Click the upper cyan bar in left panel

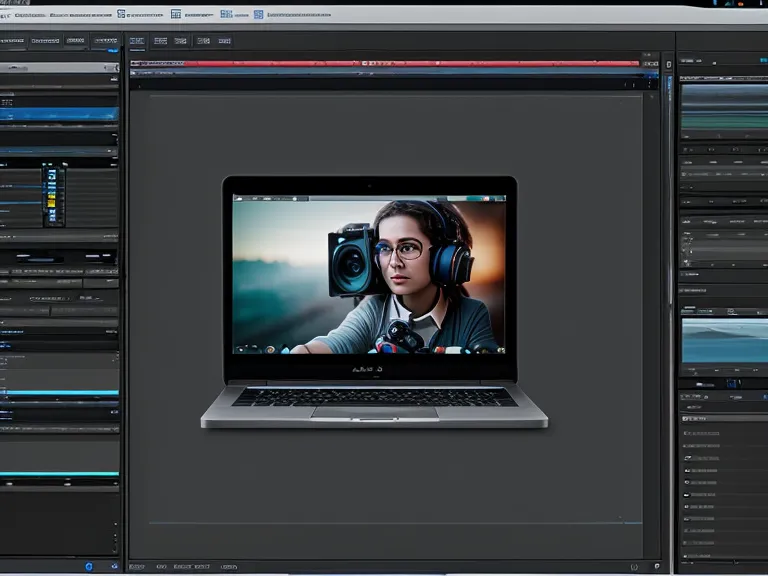[60, 392]
